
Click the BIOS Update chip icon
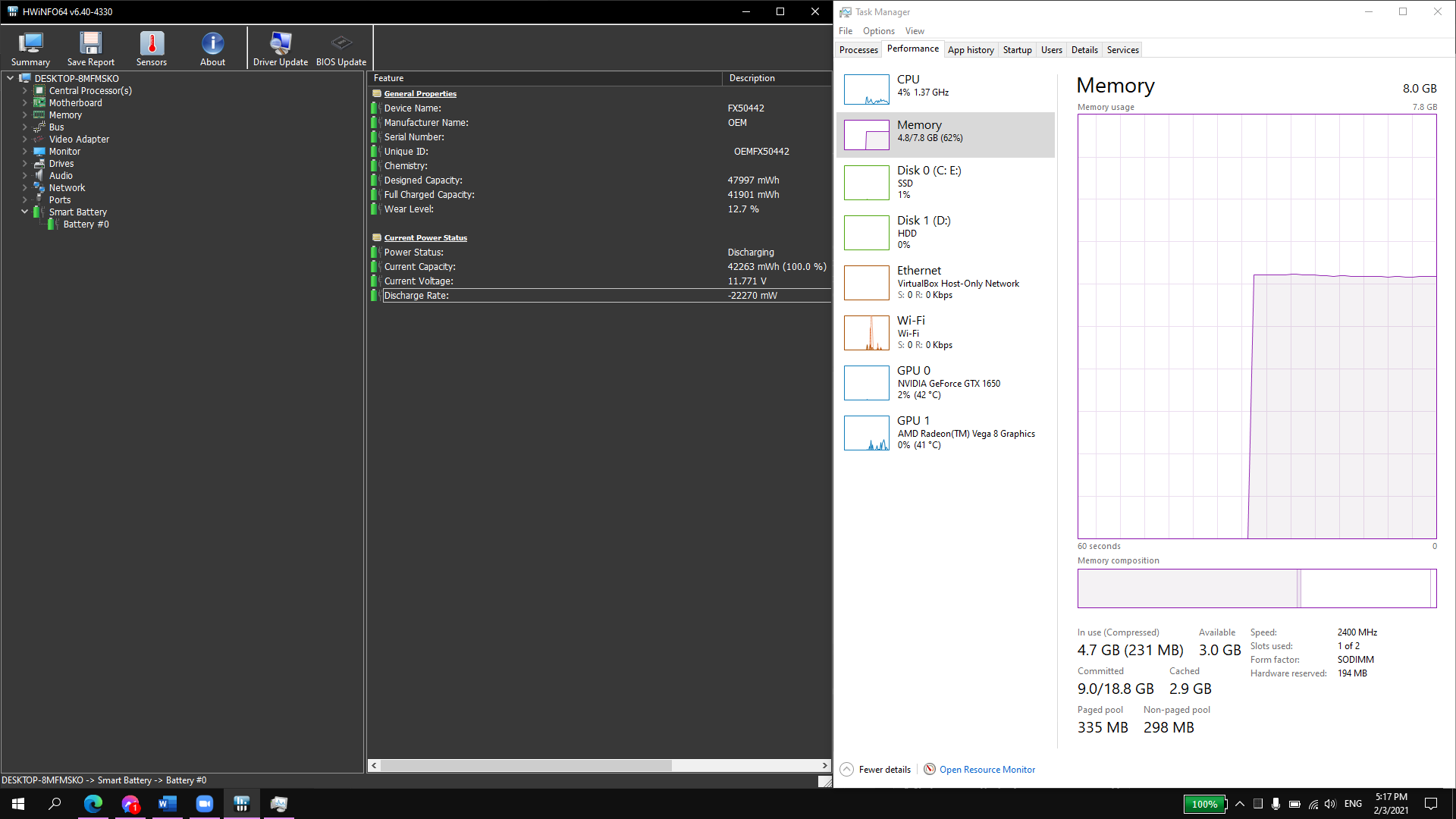point(341,49)
